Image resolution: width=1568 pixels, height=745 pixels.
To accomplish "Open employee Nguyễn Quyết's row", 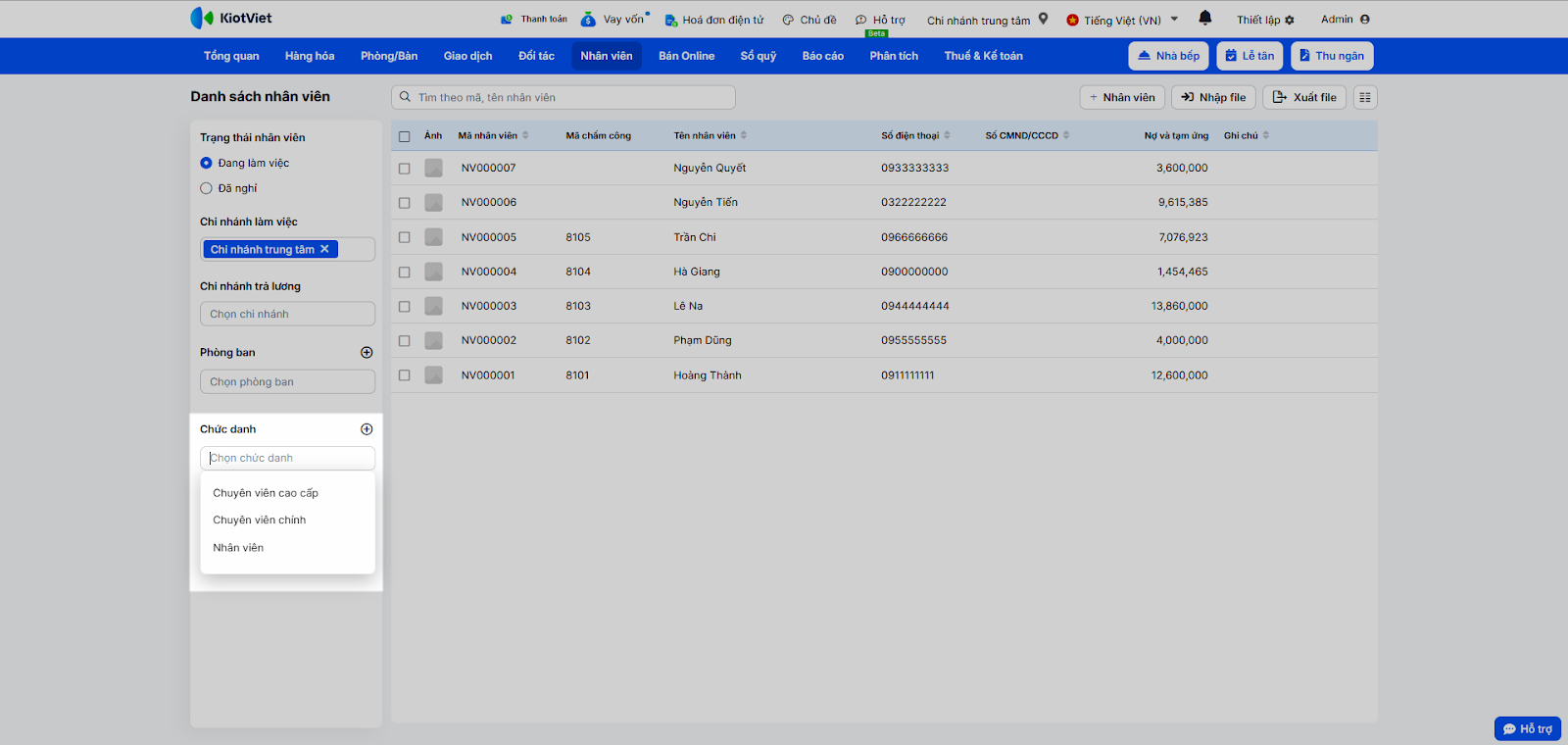I will point(884,169).
